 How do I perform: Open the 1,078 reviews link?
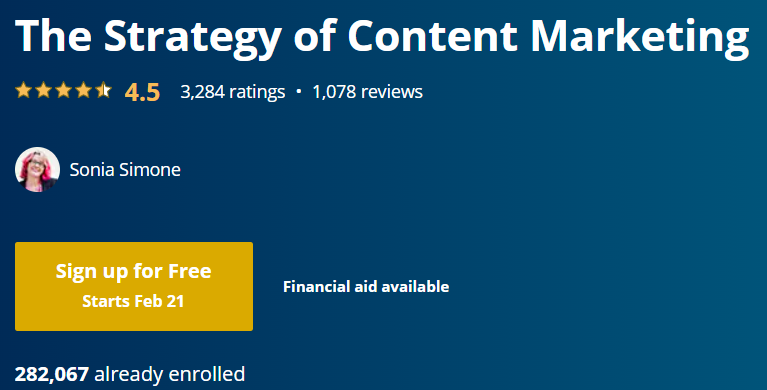point(367,92)
